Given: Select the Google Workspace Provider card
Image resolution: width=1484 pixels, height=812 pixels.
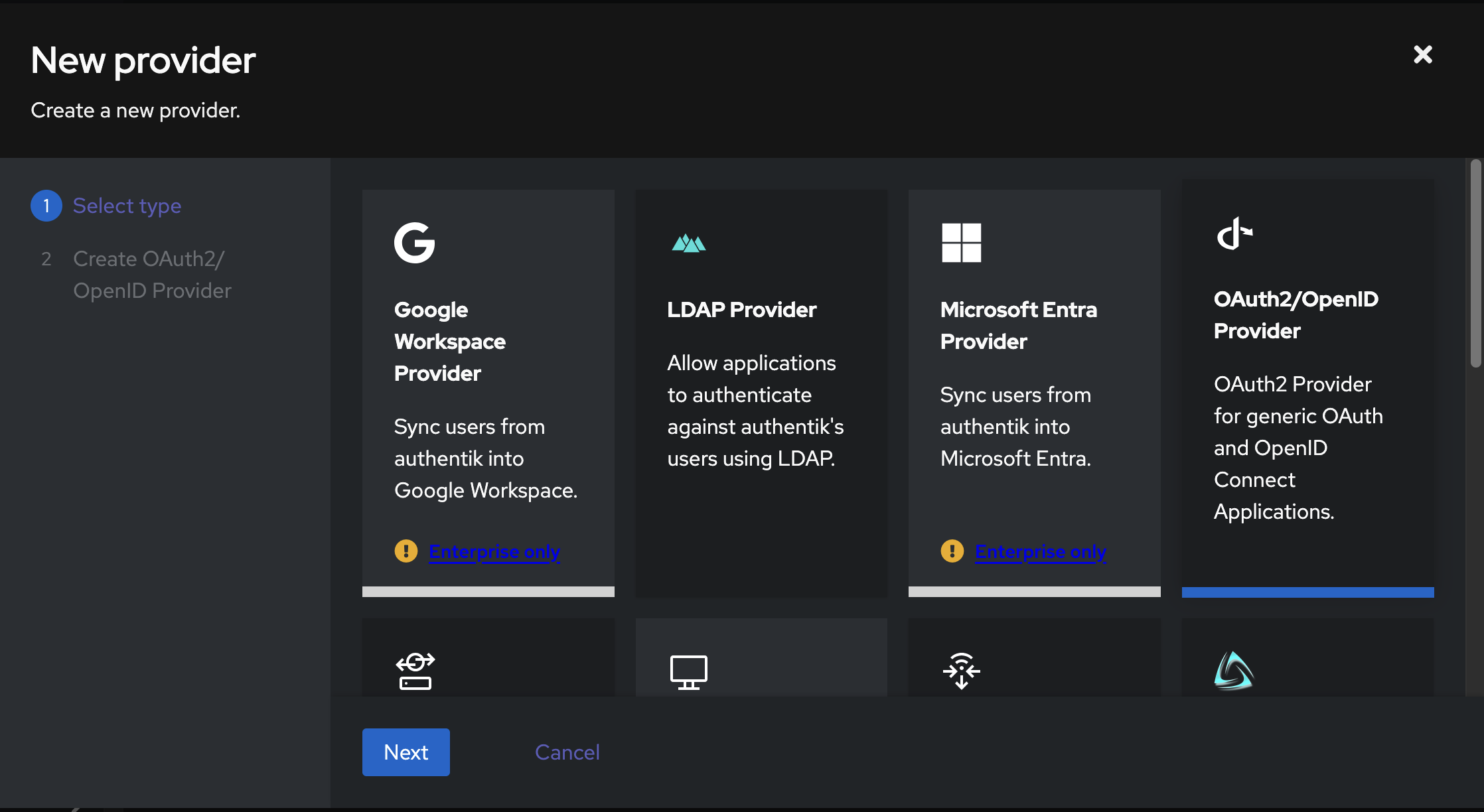Looking at the screenshot, I should tap(488, 390).
